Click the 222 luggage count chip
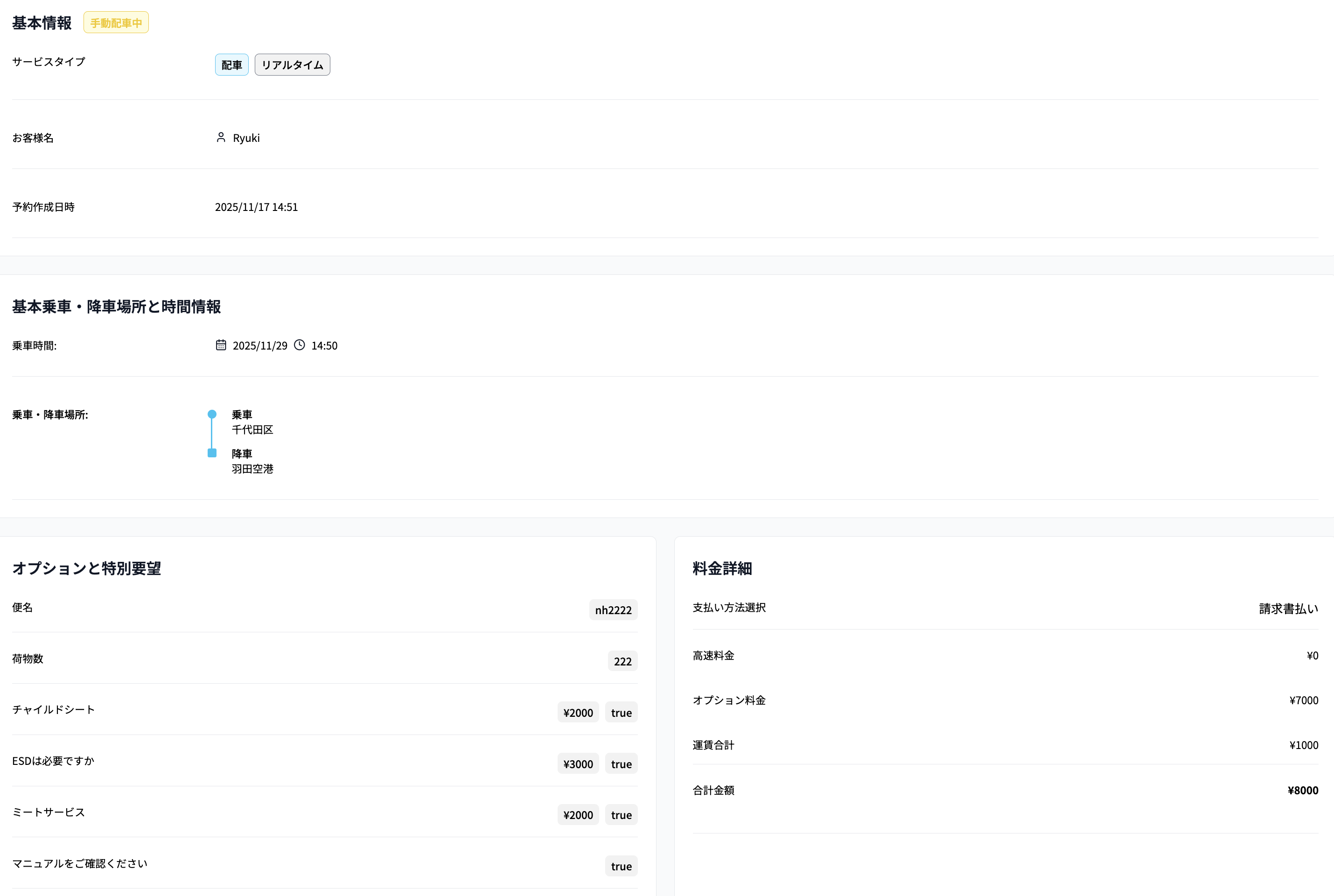Viewport: 1334px width, 896px height. click(622, 661)
